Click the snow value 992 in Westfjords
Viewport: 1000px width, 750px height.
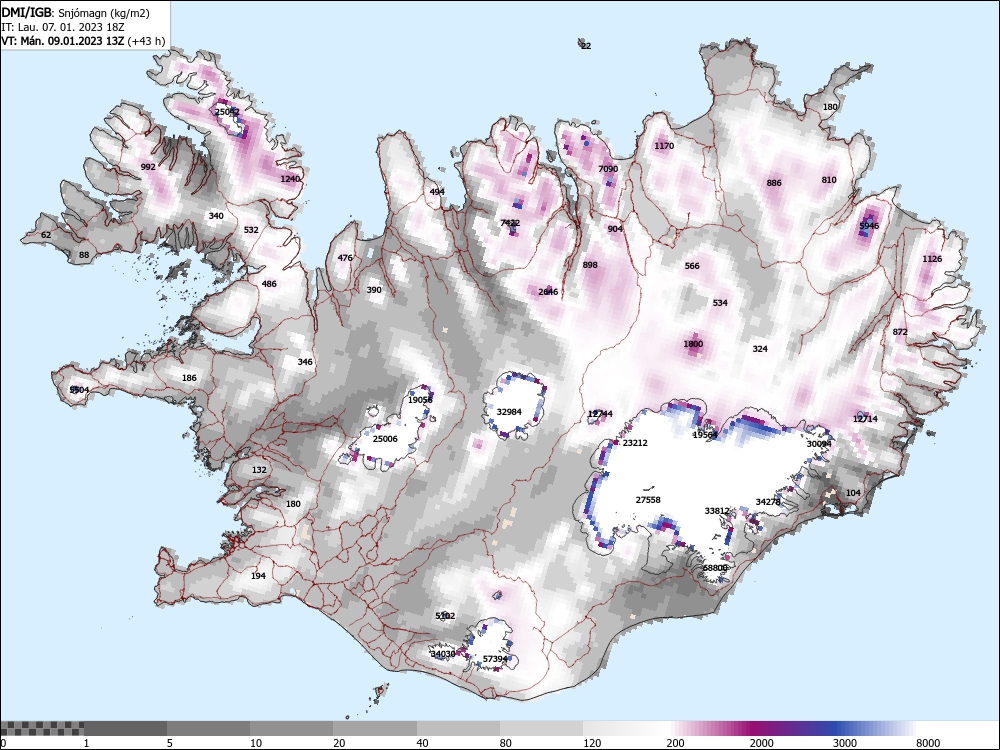(x=148, y=167)
